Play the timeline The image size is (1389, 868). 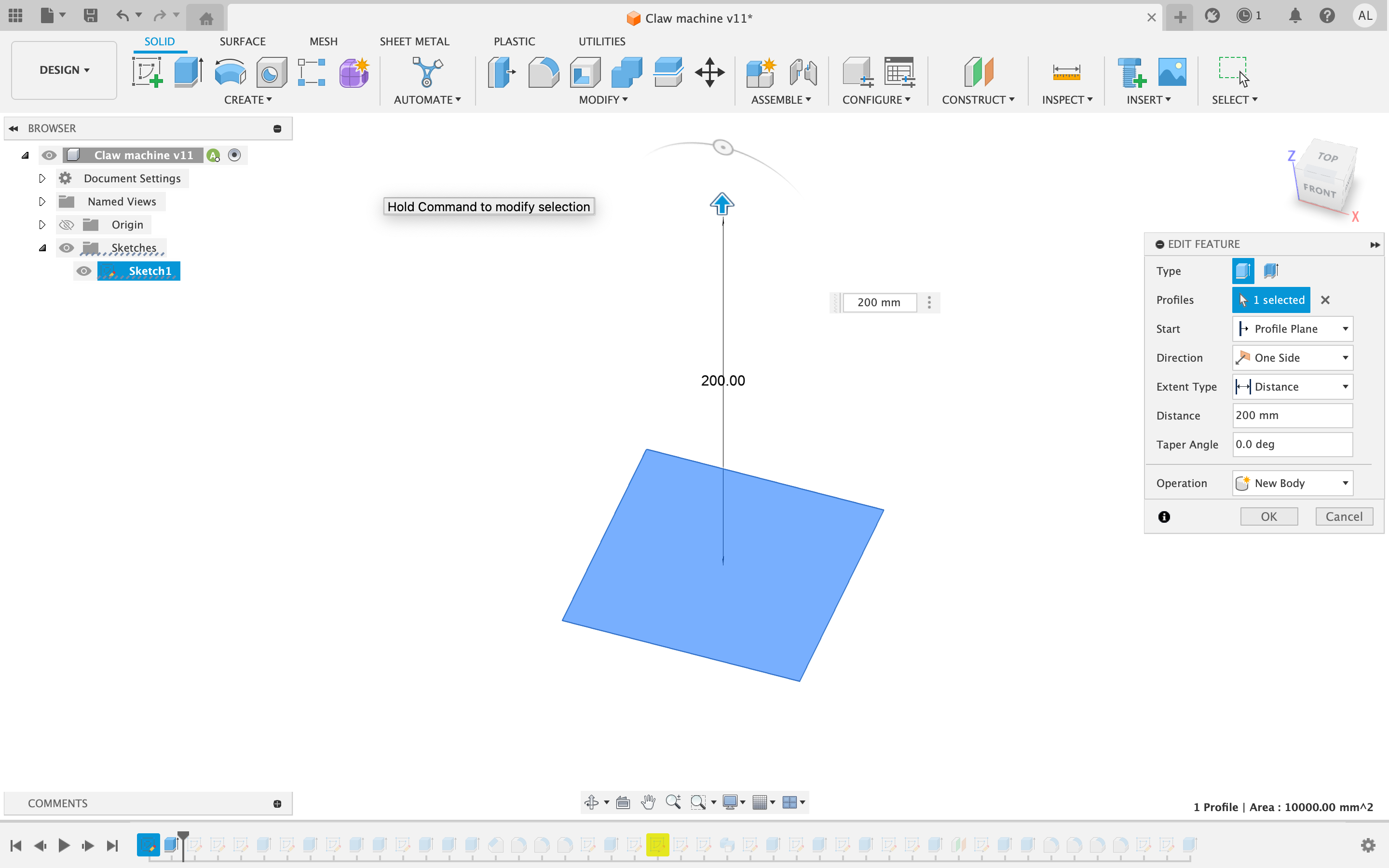pos(64,845)
